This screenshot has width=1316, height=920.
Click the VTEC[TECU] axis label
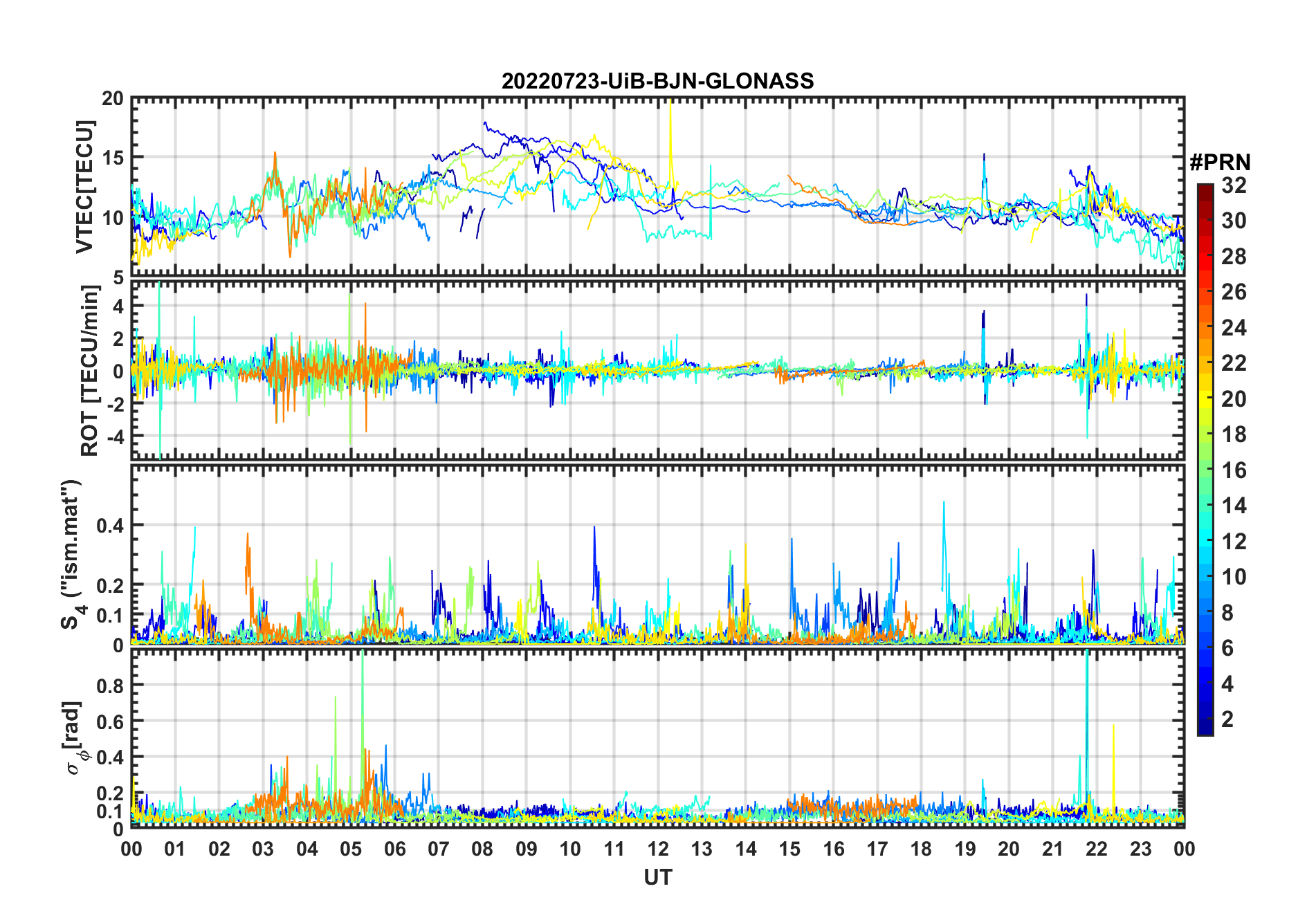tap(84, 187)
